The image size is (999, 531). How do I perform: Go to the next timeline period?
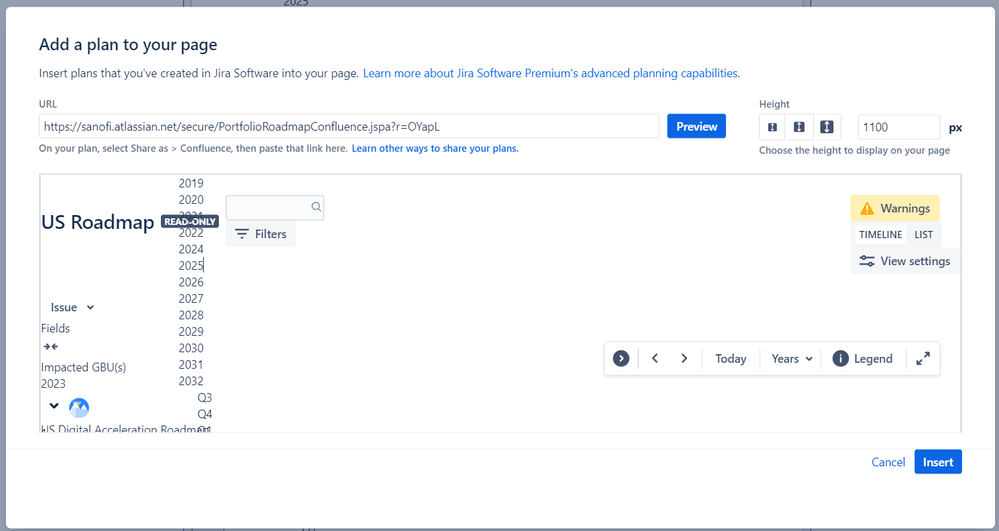point(684,359)
